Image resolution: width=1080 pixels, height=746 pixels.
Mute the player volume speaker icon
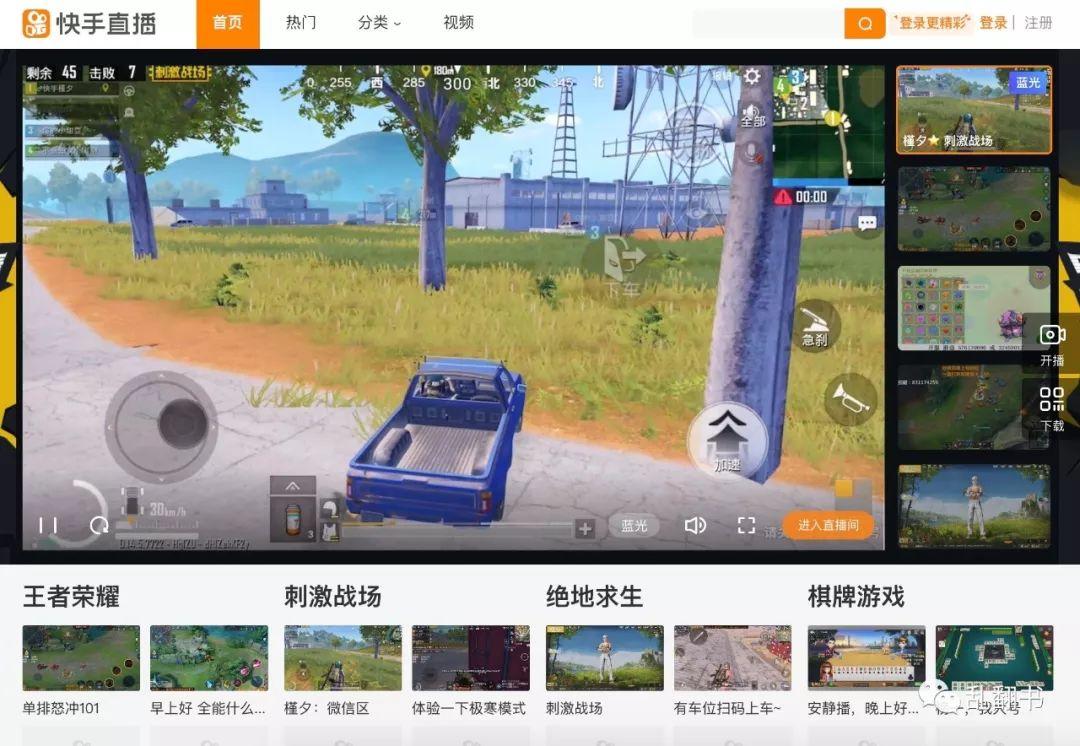[x=695, y=526]
